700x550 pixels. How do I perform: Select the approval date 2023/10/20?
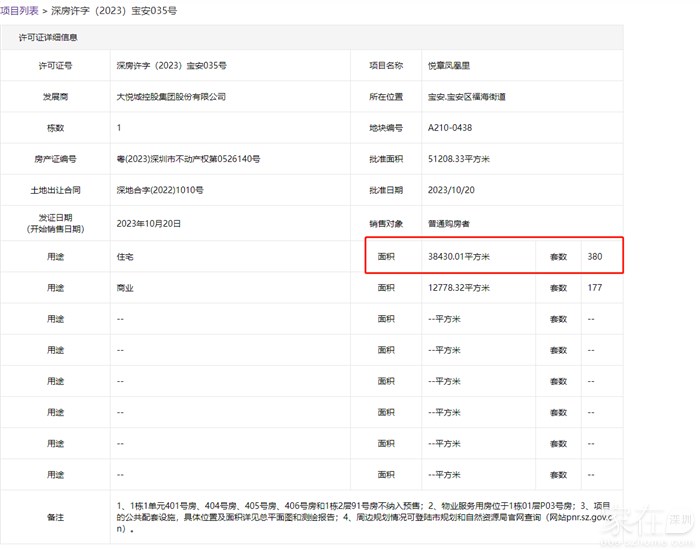pyautogui.click(x=450, y=190)
